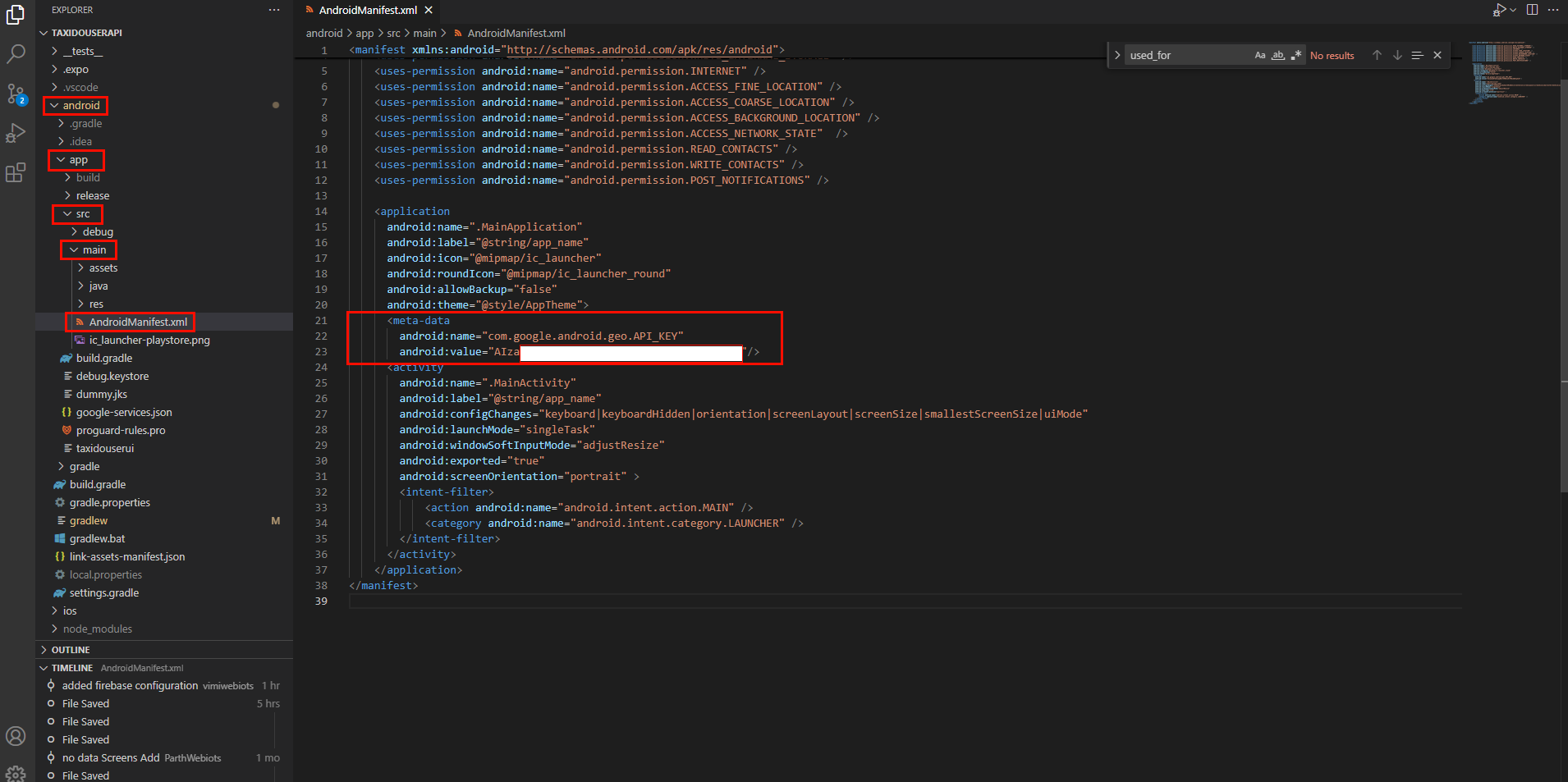Image resolution: width=1568 pixels, height=782 pixels.
Task: Open Run and Debug view
Action: coord(16,133)
